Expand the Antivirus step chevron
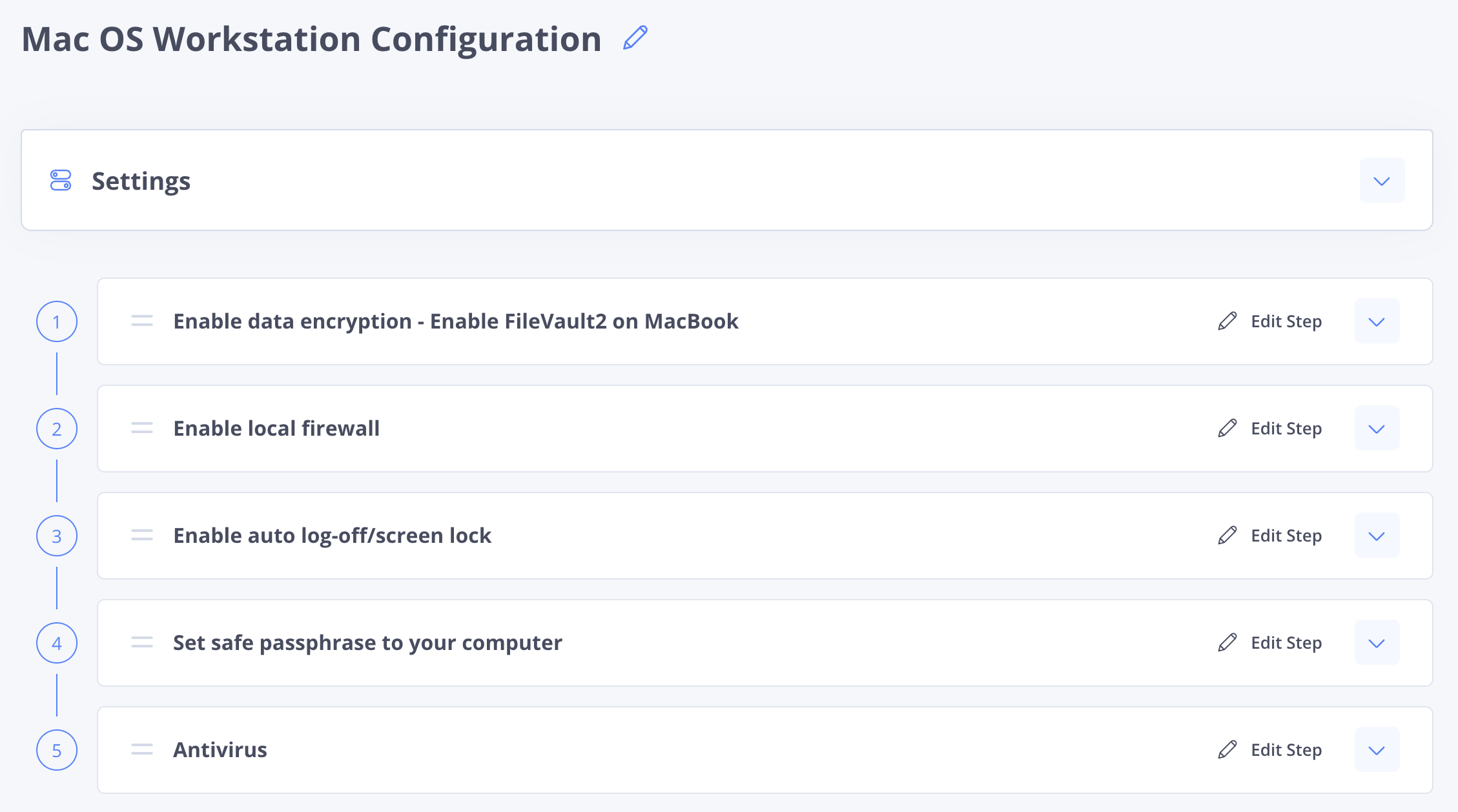This screenshot has width=1458, height=812. tap(1377, 750)
